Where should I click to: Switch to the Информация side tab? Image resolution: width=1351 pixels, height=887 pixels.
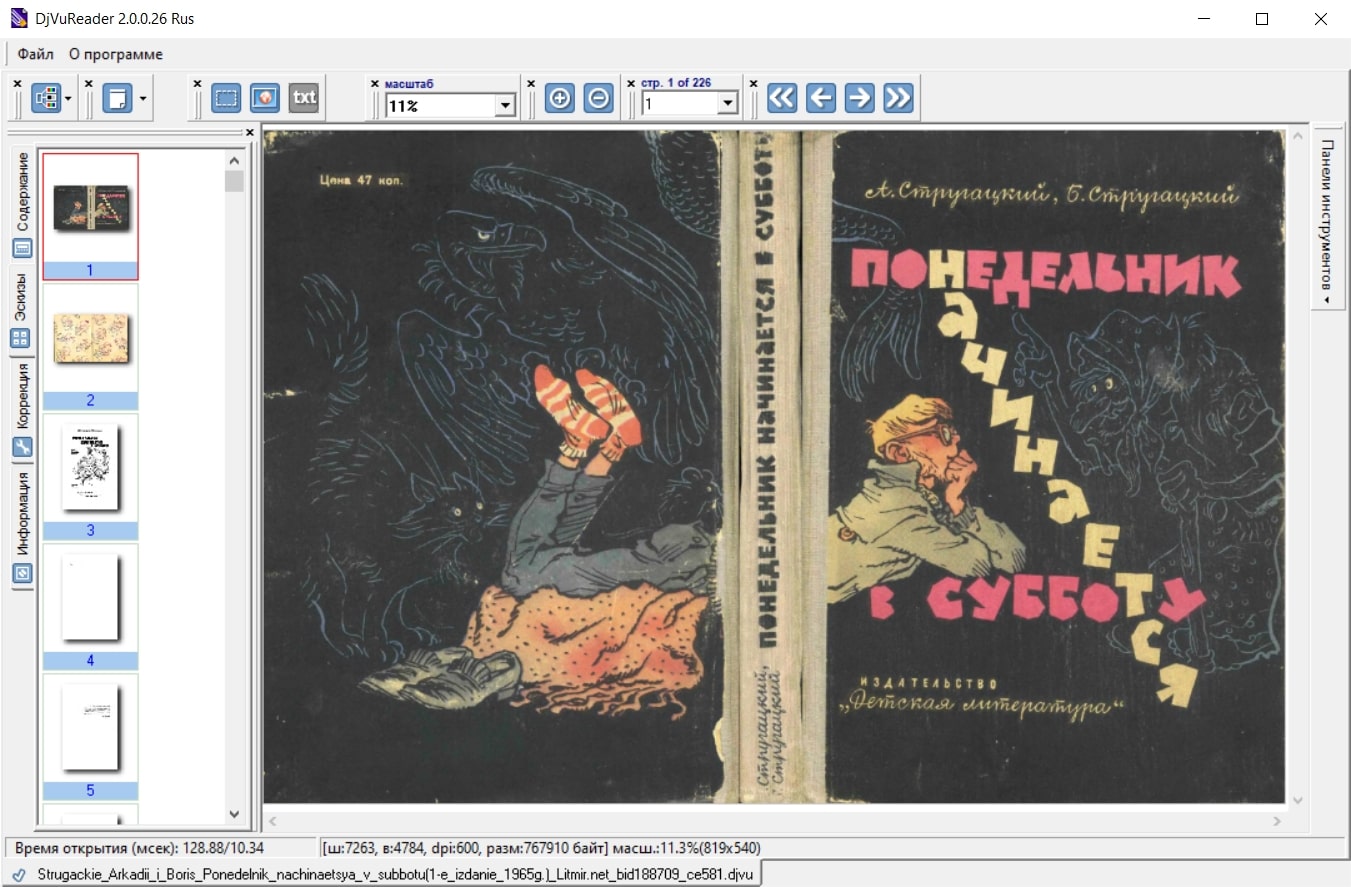click(x=22, y=527)
